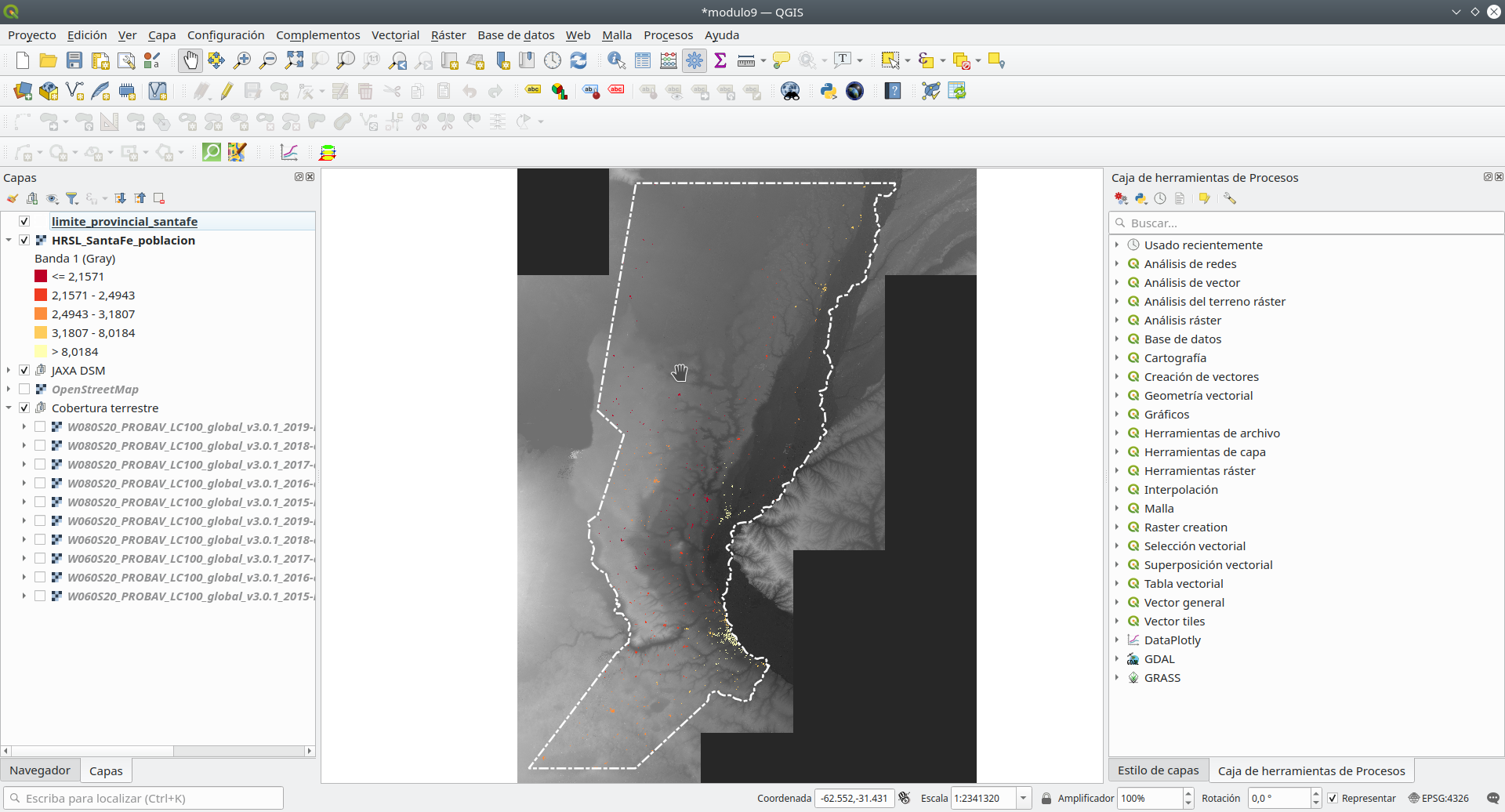This screenshot has width=1505, height=812.
Task: Open the Help contents book icon
Action: click(893, 91)
